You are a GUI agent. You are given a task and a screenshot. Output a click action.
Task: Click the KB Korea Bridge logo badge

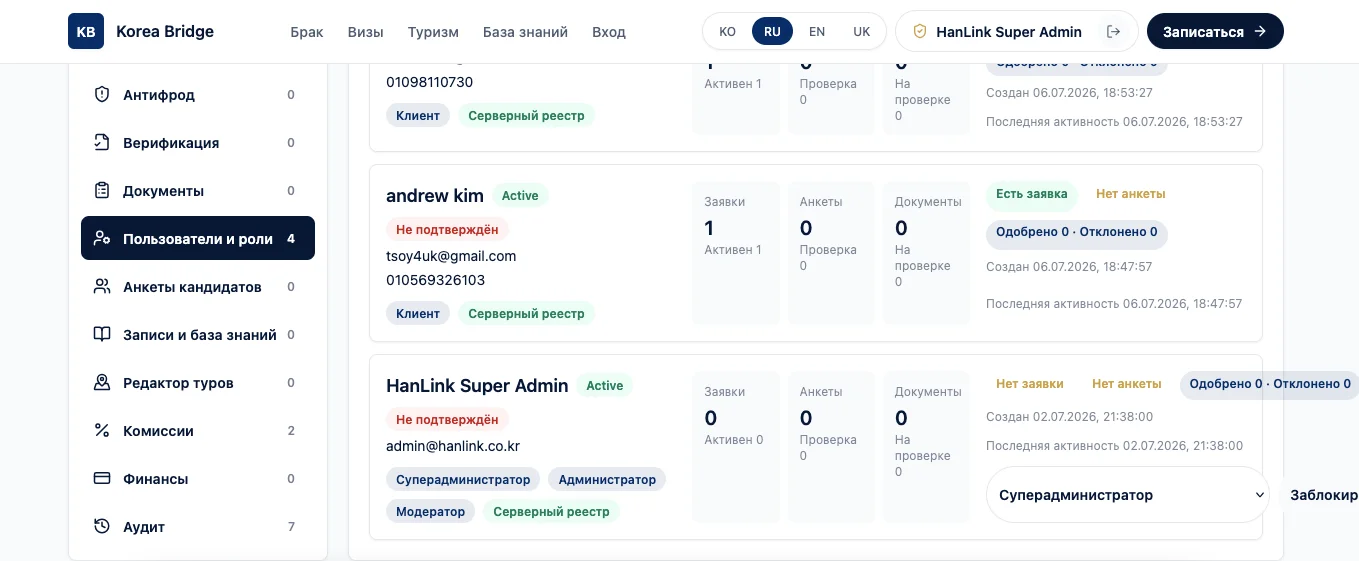pos(86,31)
